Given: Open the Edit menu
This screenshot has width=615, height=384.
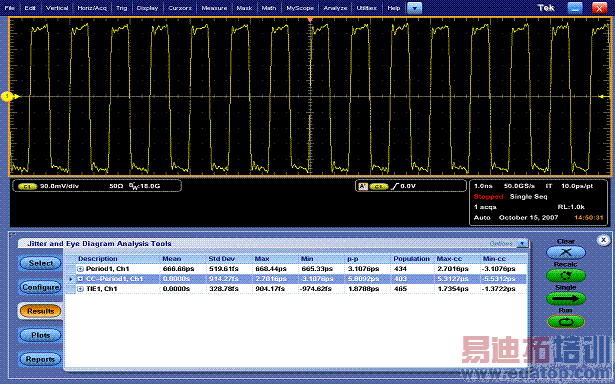Looking at the screenshot, I should 30,8.
